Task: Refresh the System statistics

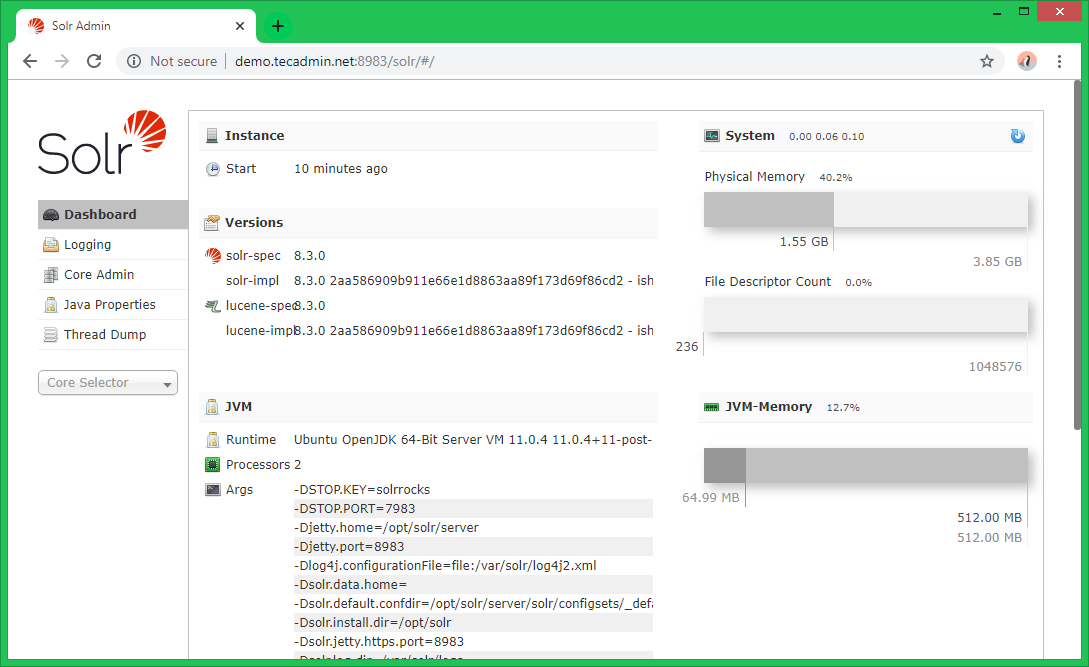Action: pyautogui.click(x=1017, y=136)
